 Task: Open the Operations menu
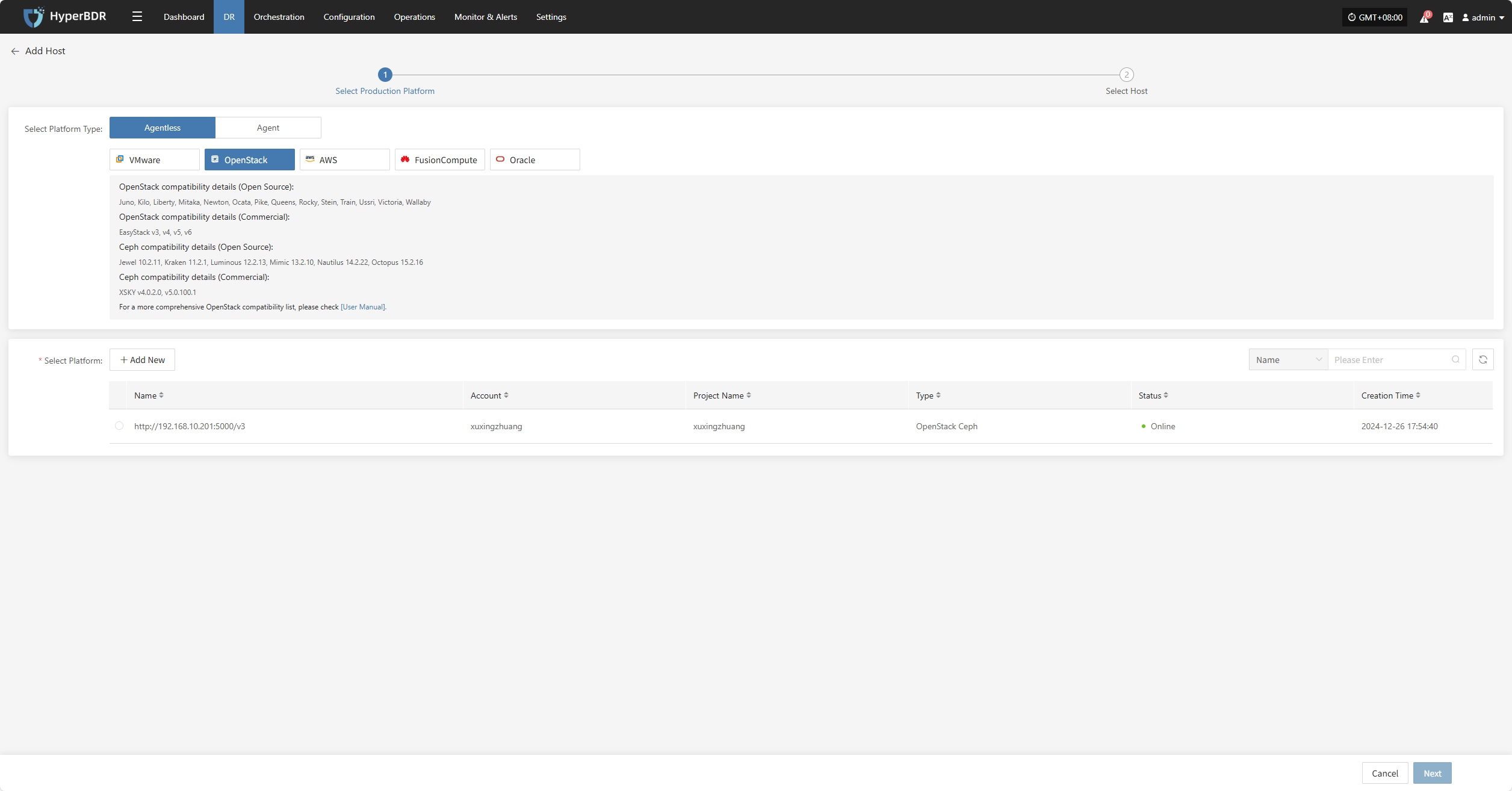tap(415, 17)
